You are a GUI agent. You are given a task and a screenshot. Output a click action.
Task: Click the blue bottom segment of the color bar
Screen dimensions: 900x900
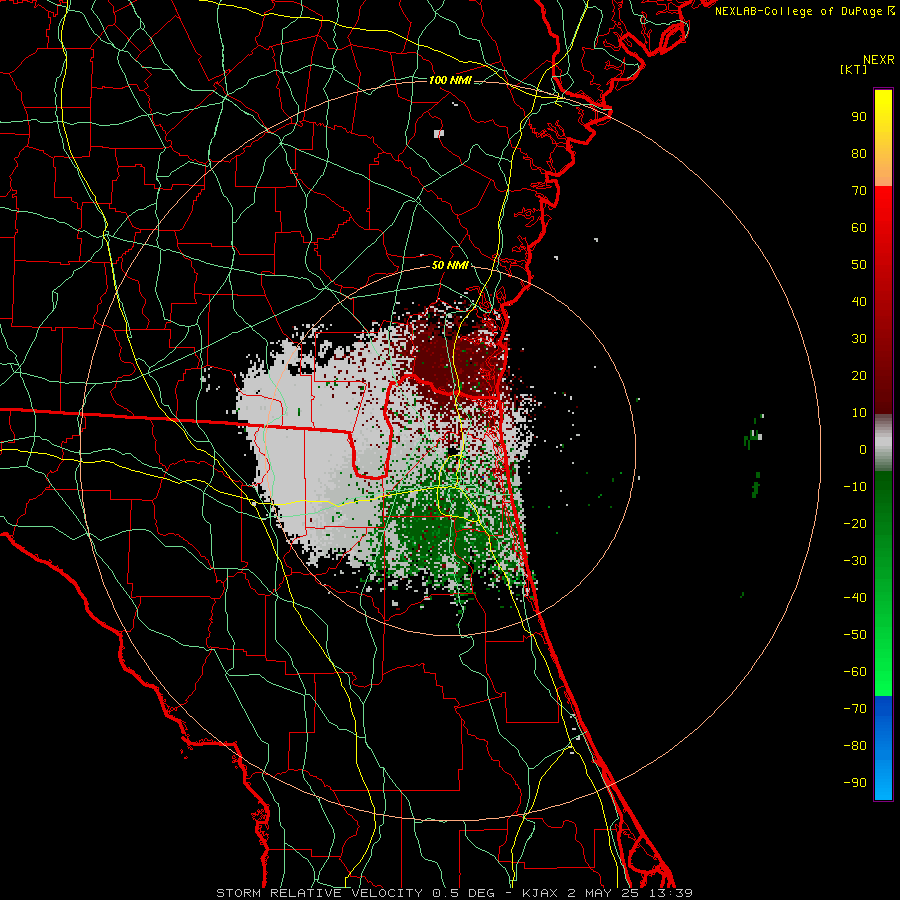point(883,747)
